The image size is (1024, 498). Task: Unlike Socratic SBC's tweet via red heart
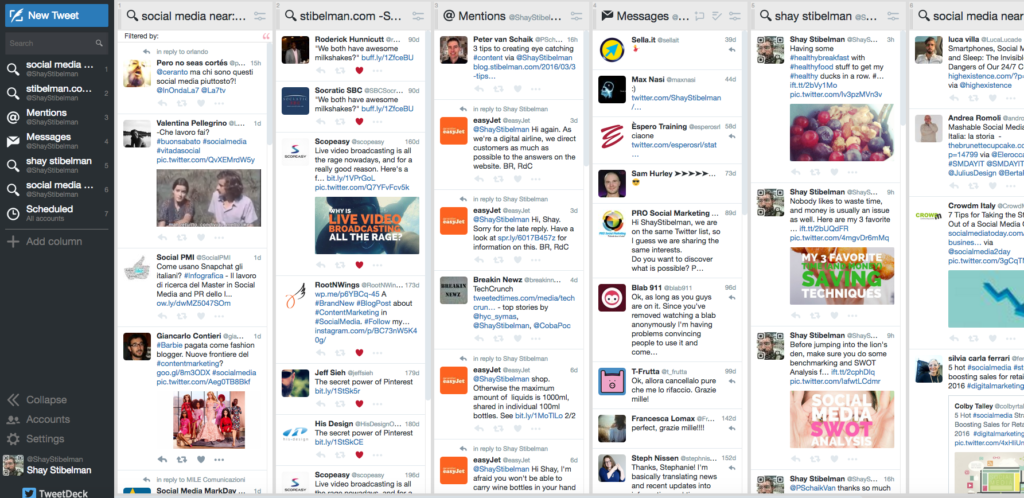(x=359, y=121)
